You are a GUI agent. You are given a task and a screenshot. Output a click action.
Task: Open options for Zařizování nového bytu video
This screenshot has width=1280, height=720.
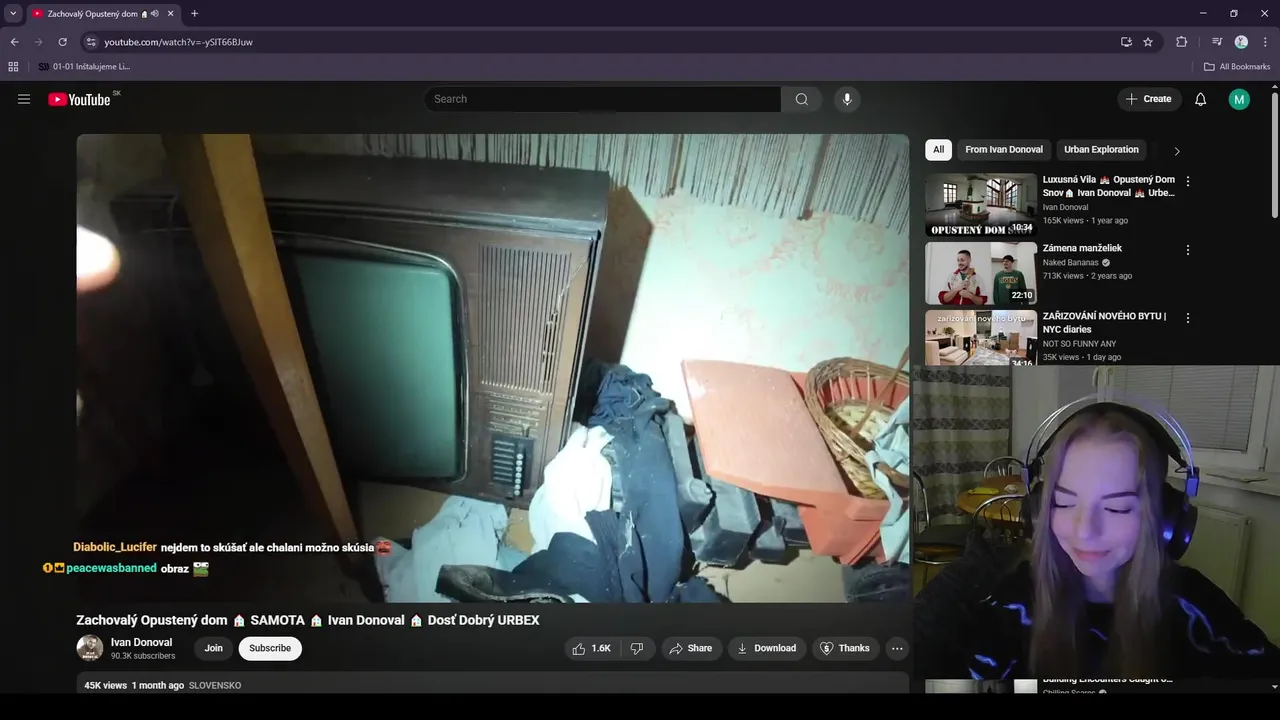(x=1188, y=318)
